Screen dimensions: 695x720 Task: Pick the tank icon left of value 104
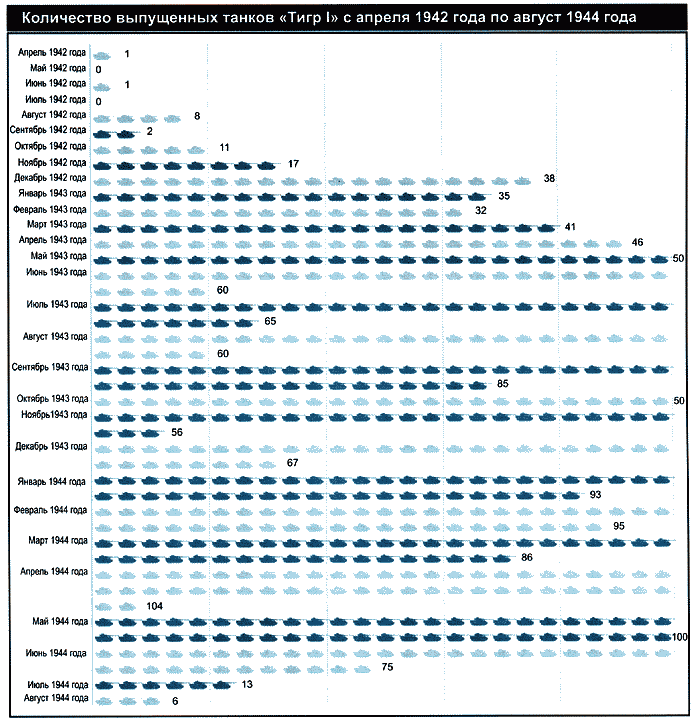click(x=125, y=606)
